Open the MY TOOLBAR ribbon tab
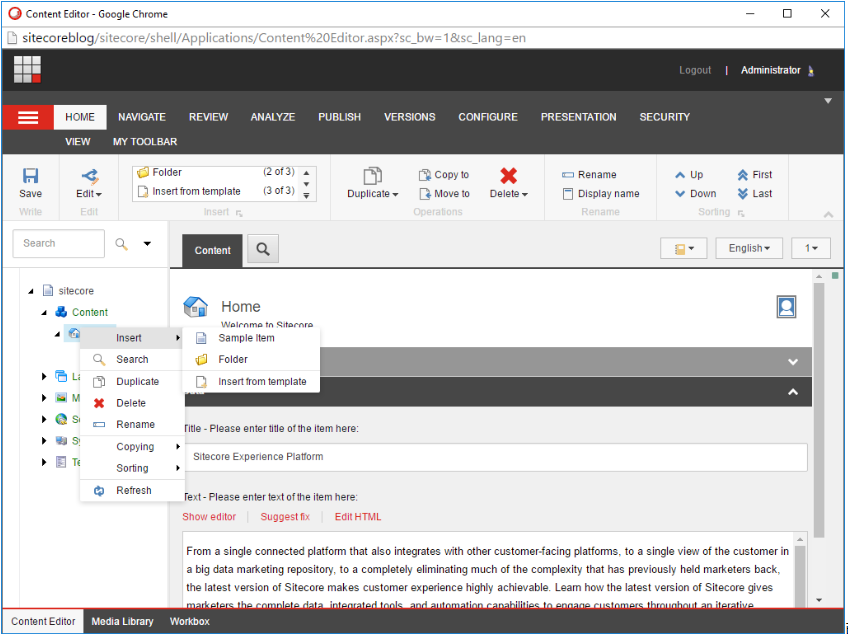The image size is (848, 634). pyautogui.click(x=145, y=142)
